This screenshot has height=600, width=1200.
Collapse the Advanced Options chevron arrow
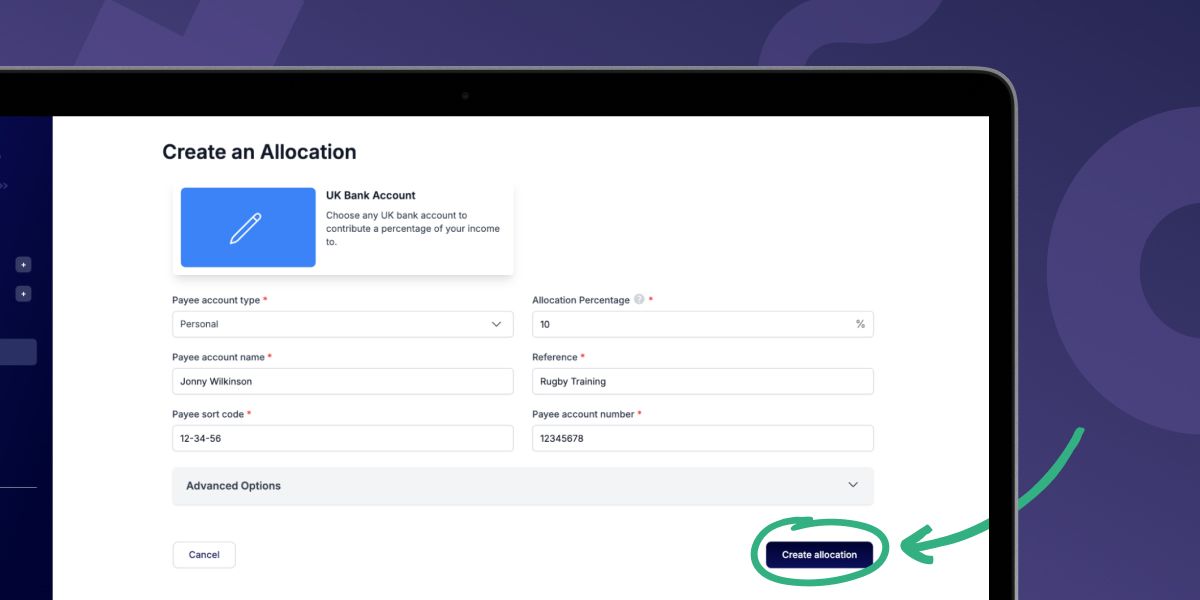(853, 484)
